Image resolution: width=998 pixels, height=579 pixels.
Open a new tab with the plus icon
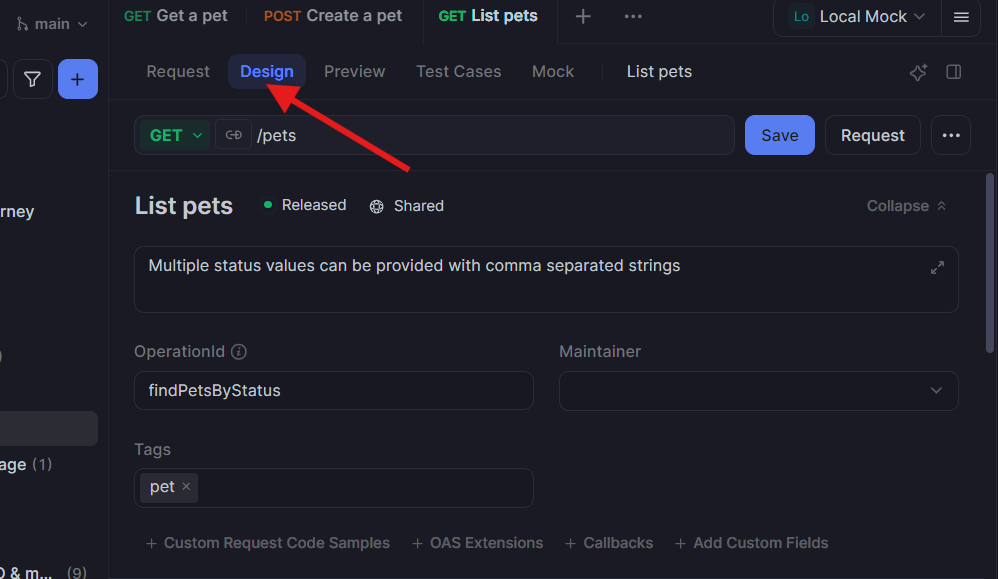[x=583, y=16]
